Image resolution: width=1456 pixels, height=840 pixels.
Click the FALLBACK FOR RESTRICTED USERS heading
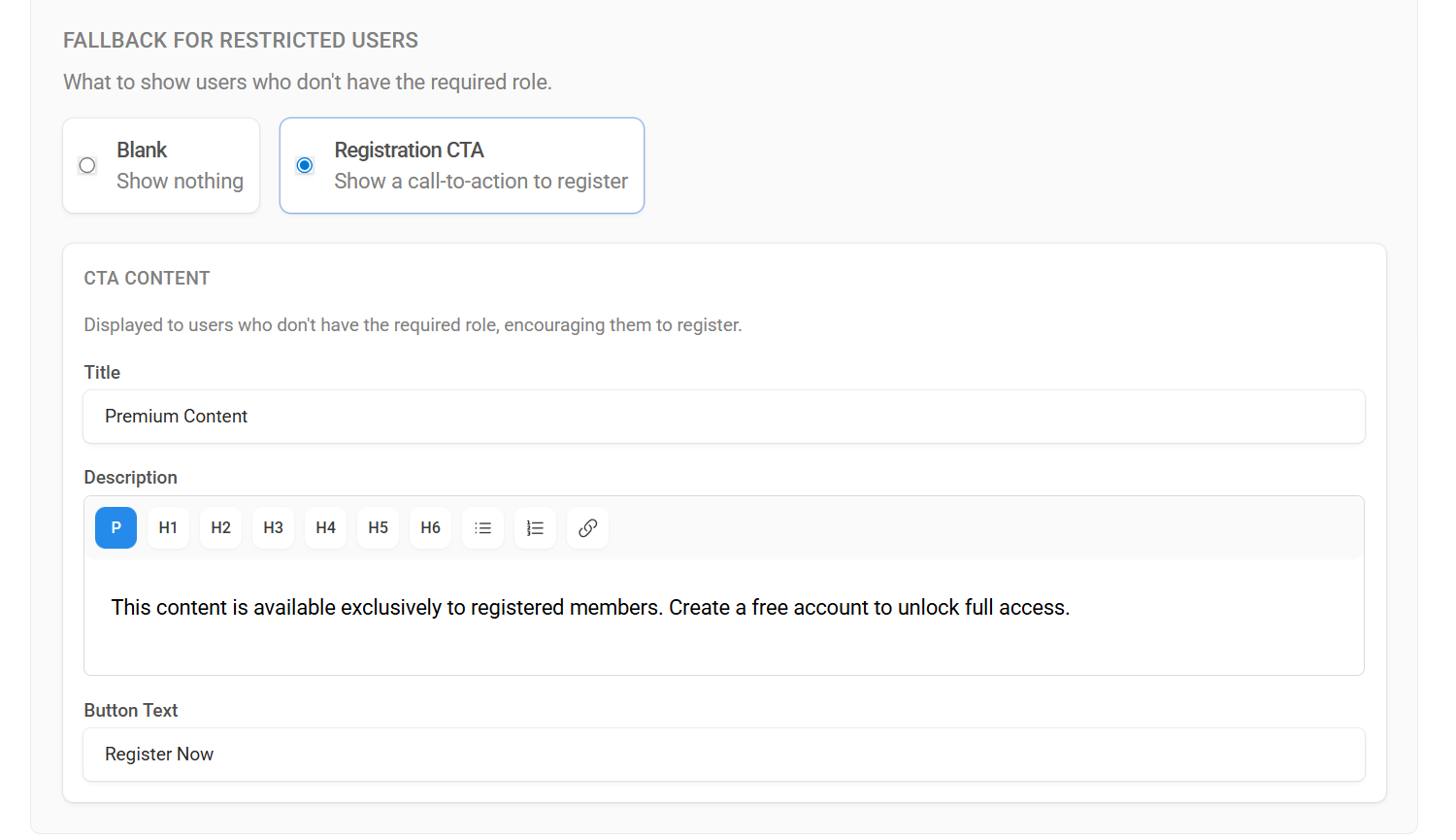[241, 40]
